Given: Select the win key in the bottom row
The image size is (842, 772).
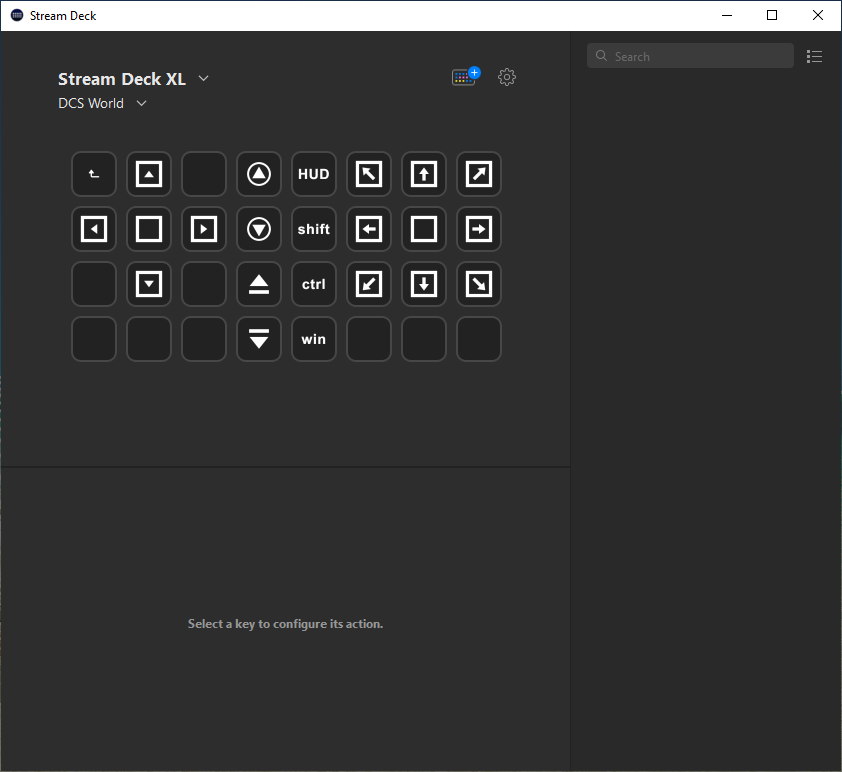Looking at the screenshot, I should coord(314,339).
